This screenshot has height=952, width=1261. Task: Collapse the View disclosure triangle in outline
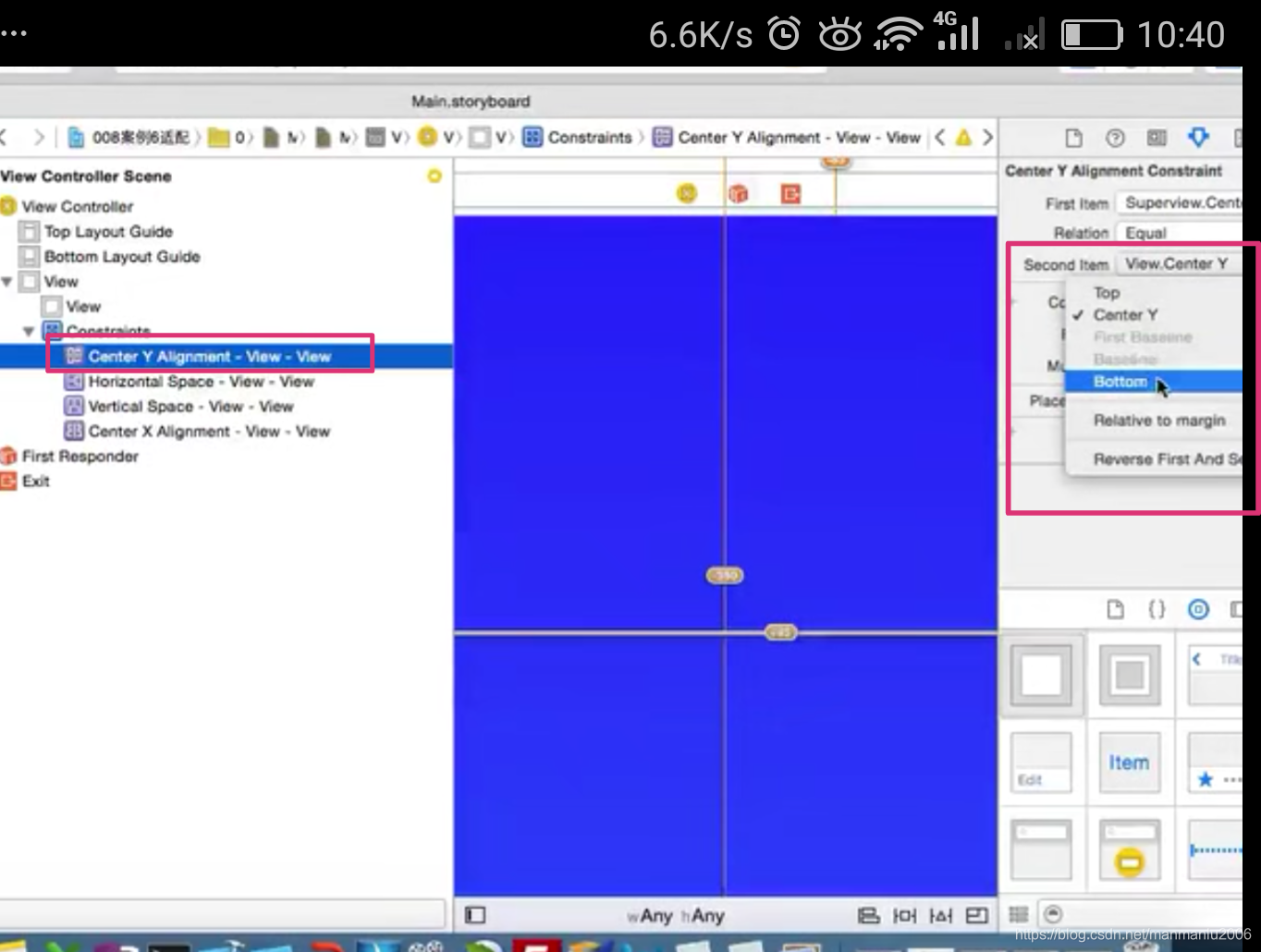click(7, 281)
